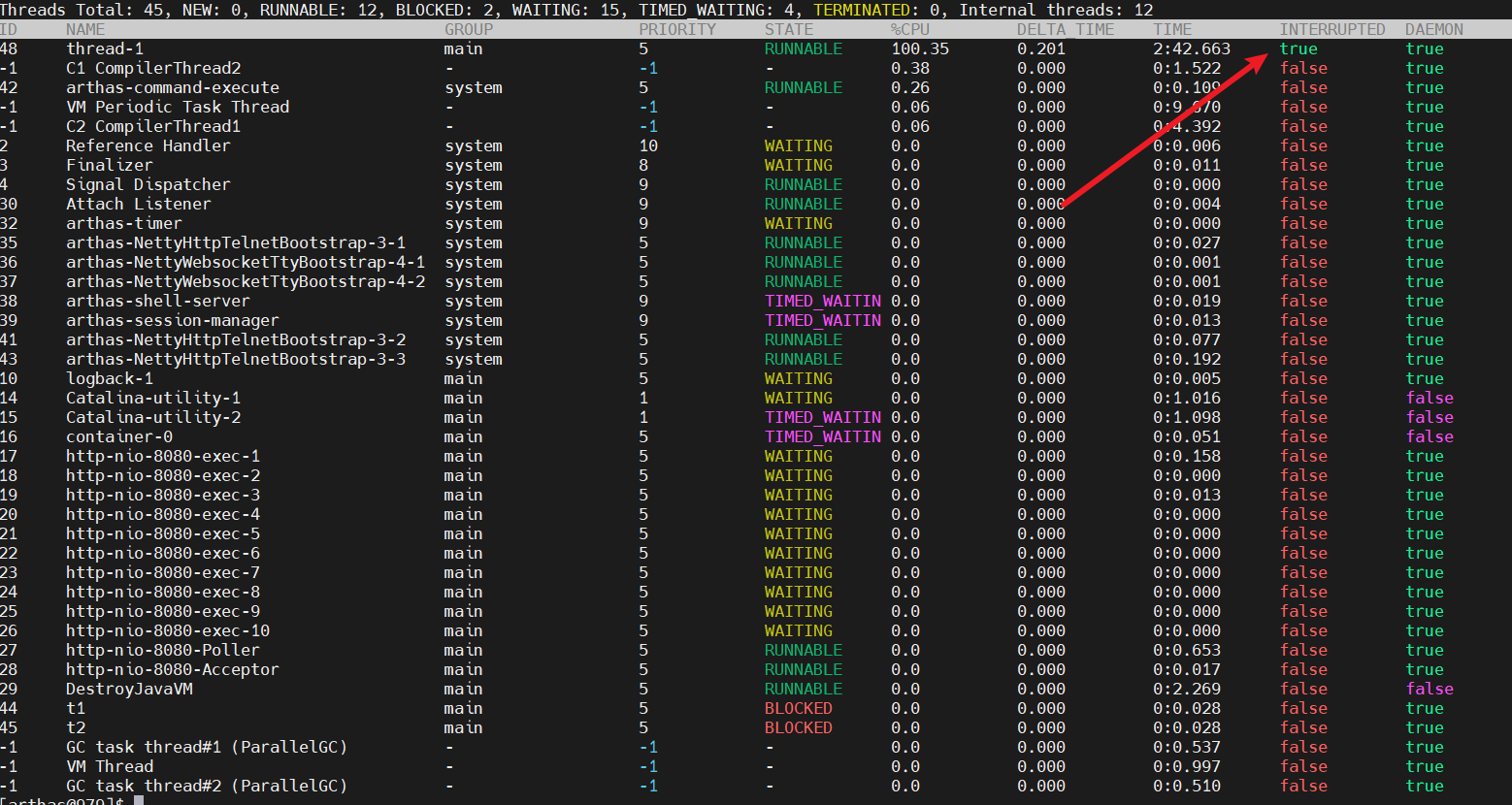Click thread-1's interrupted value true
Screen dimensions: 1512x805
1298,48
